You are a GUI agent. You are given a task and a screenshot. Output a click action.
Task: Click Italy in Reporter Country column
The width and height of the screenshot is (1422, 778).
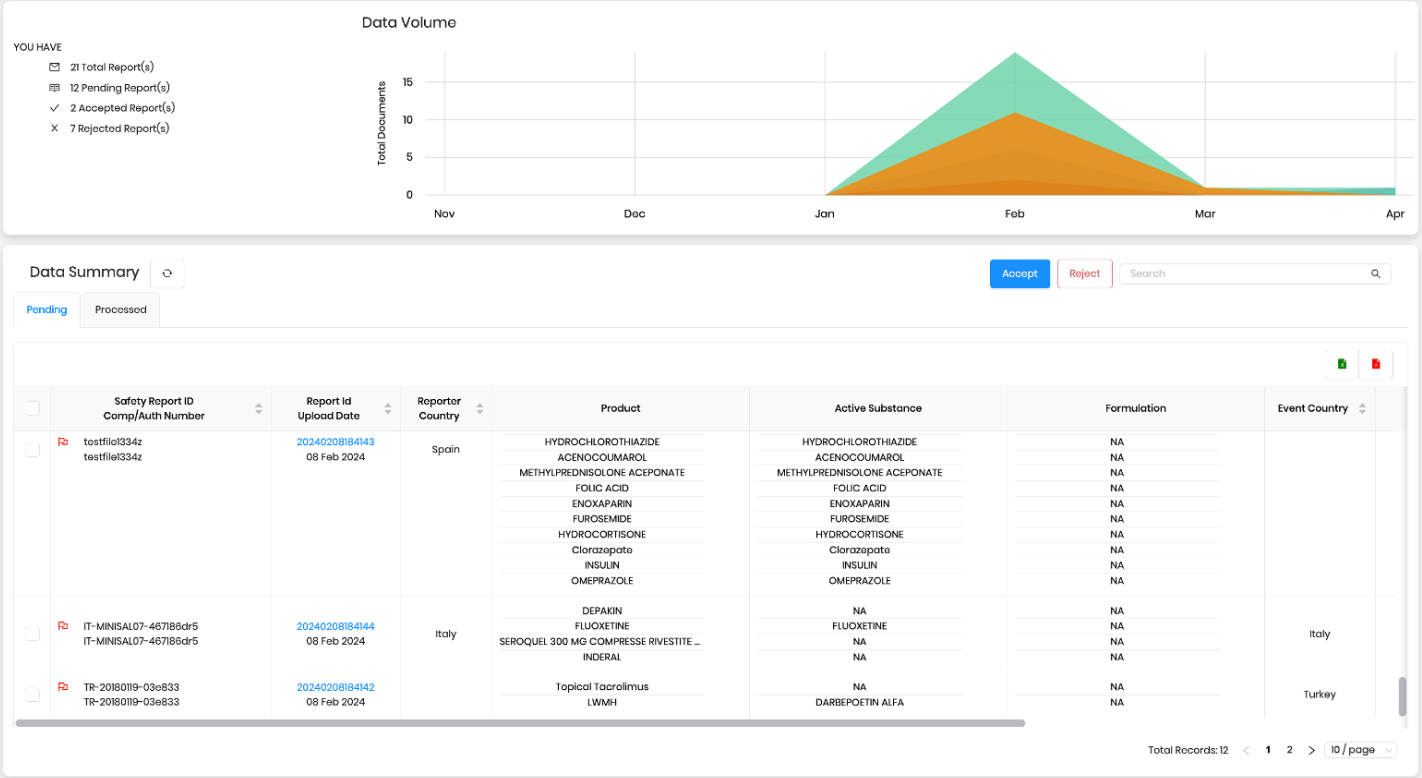[x=446, y=634]
